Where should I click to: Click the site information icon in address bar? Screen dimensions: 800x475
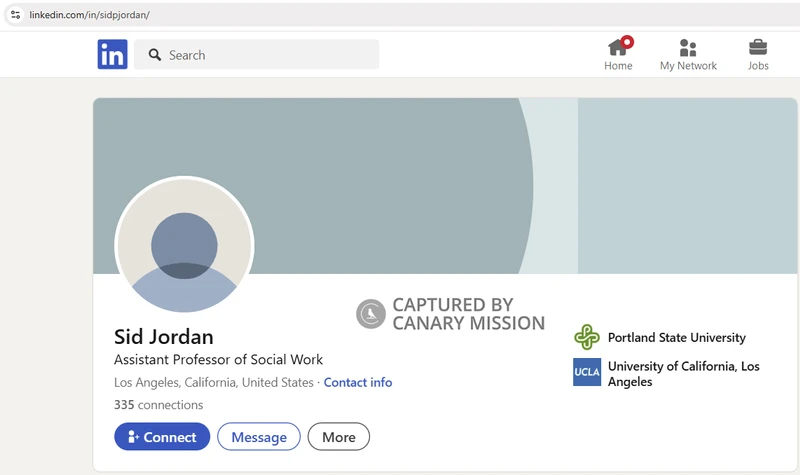point(15,15)
